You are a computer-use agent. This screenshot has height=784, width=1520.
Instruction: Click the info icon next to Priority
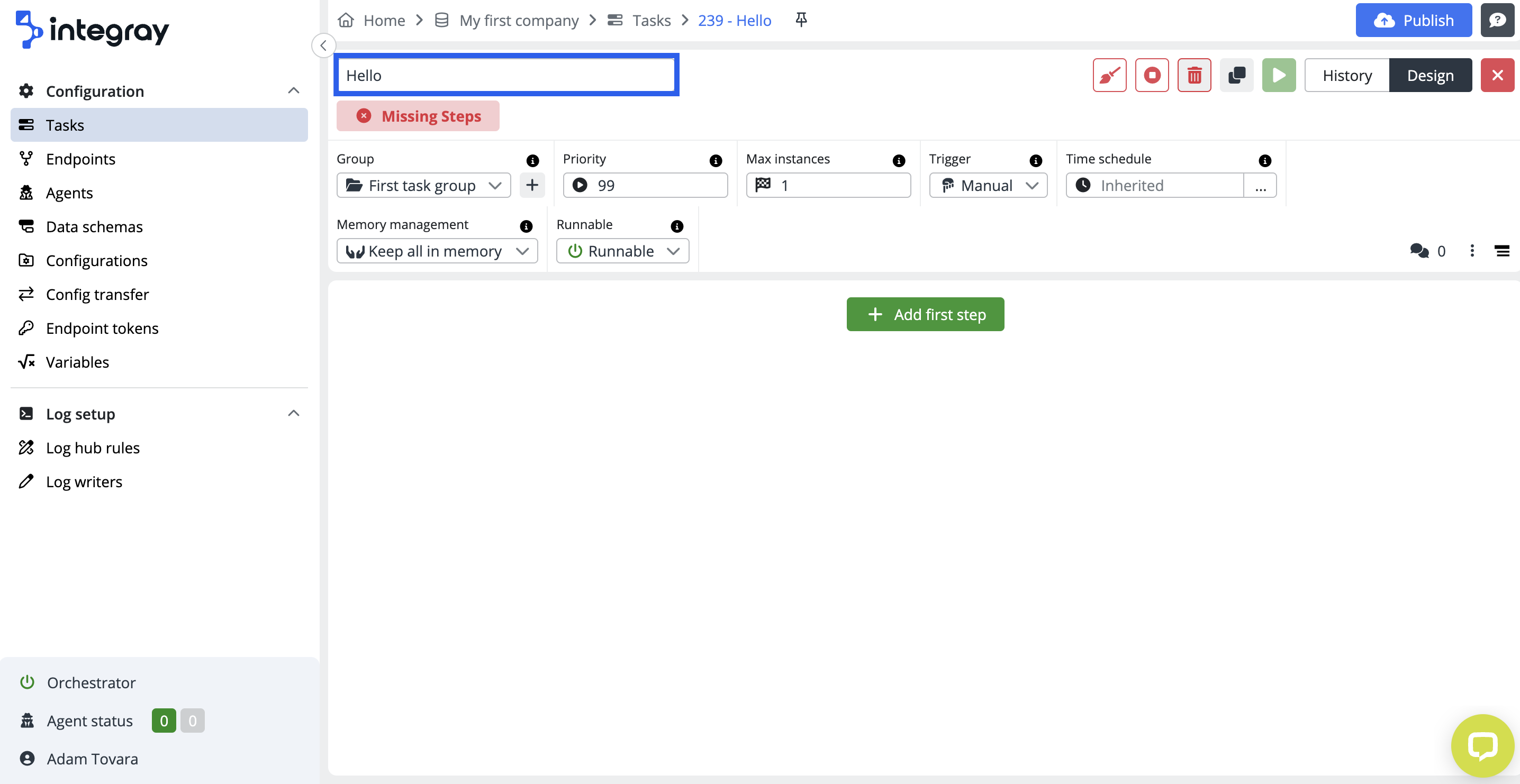(x=715, y=160)
